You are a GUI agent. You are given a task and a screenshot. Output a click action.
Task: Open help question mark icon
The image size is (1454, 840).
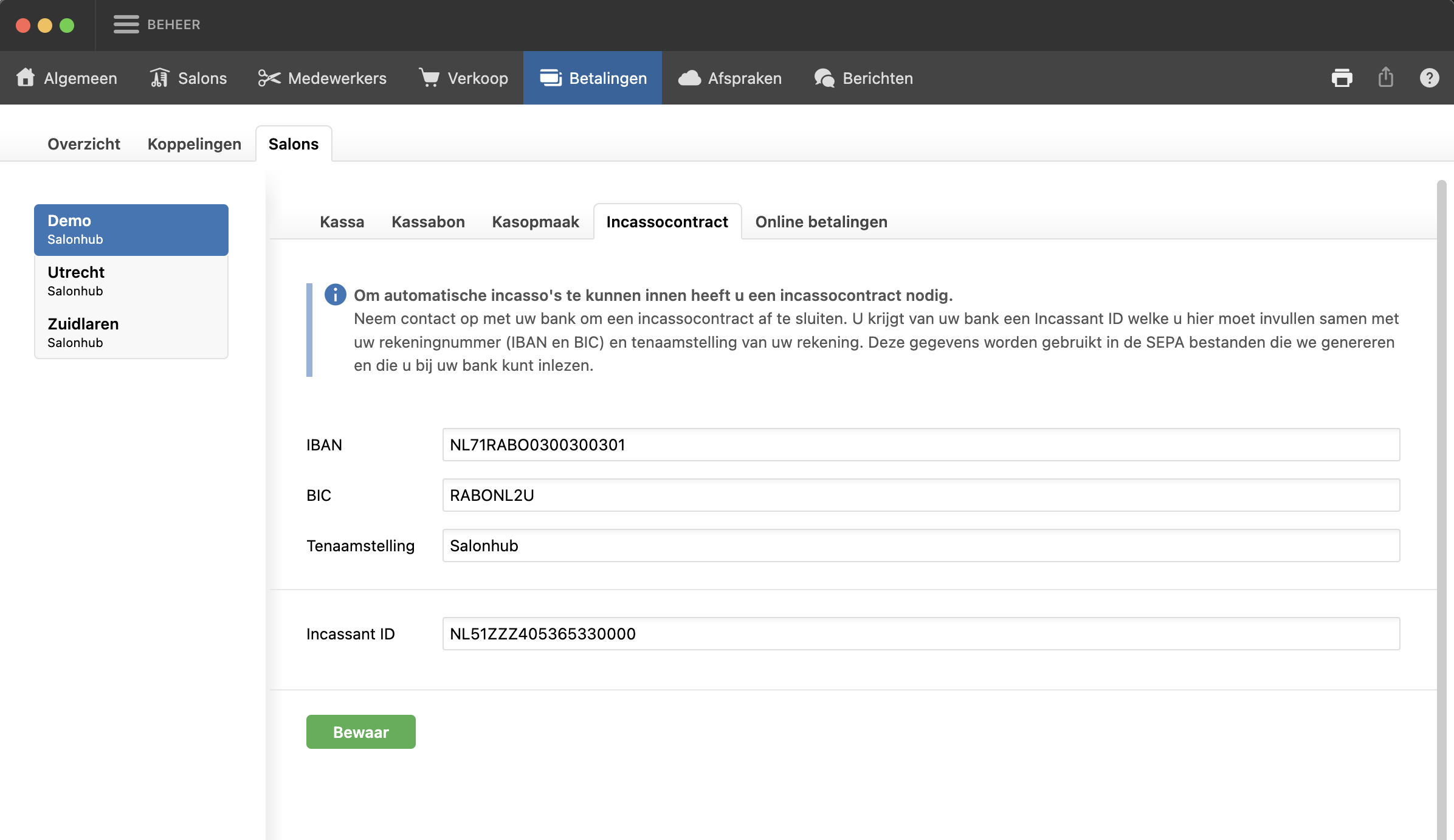1429,78
